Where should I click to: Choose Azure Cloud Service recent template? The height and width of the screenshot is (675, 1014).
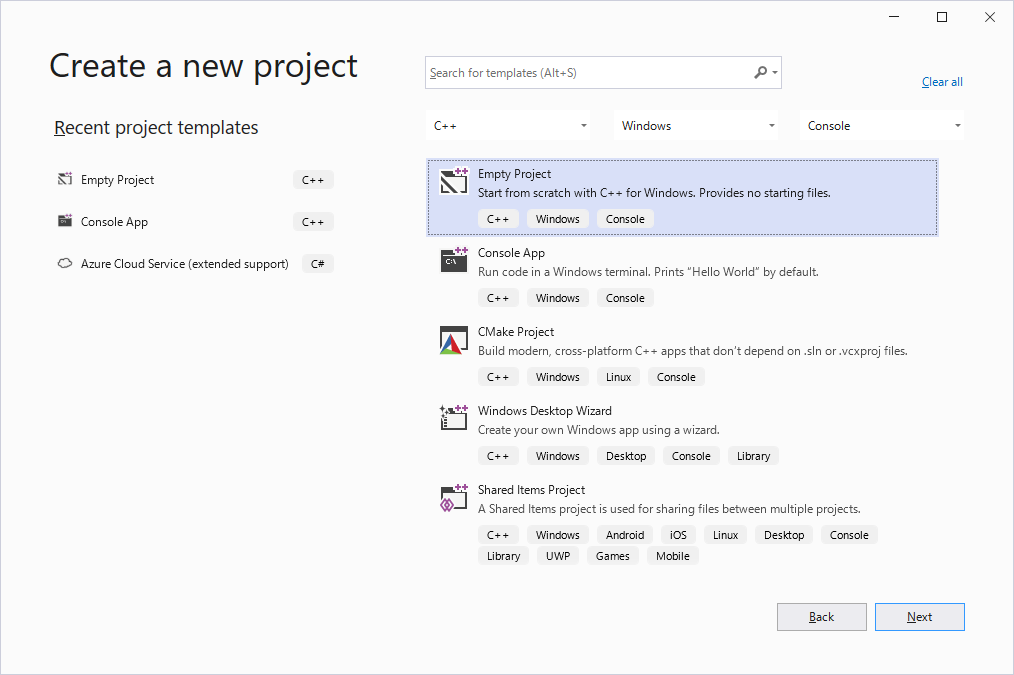(x=184, y=264)
